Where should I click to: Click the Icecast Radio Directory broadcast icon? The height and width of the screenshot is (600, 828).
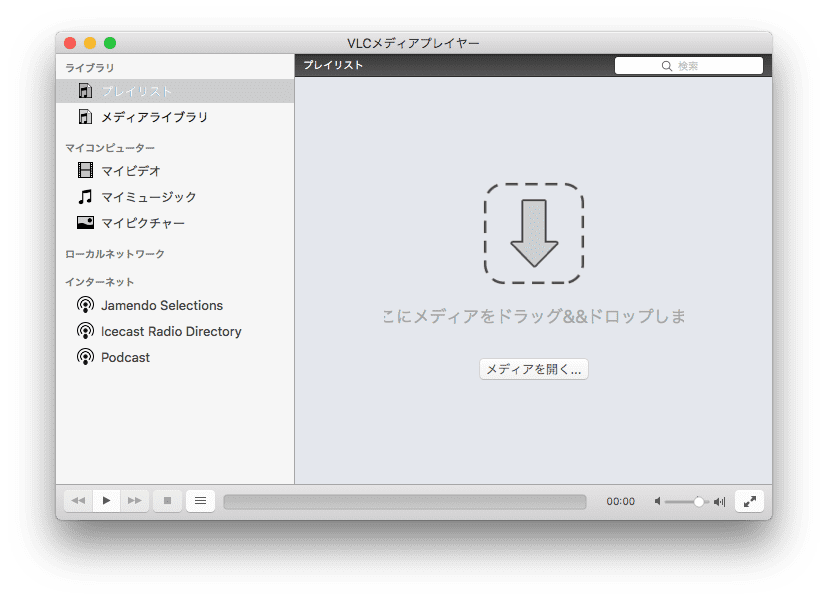click(85, 331)
